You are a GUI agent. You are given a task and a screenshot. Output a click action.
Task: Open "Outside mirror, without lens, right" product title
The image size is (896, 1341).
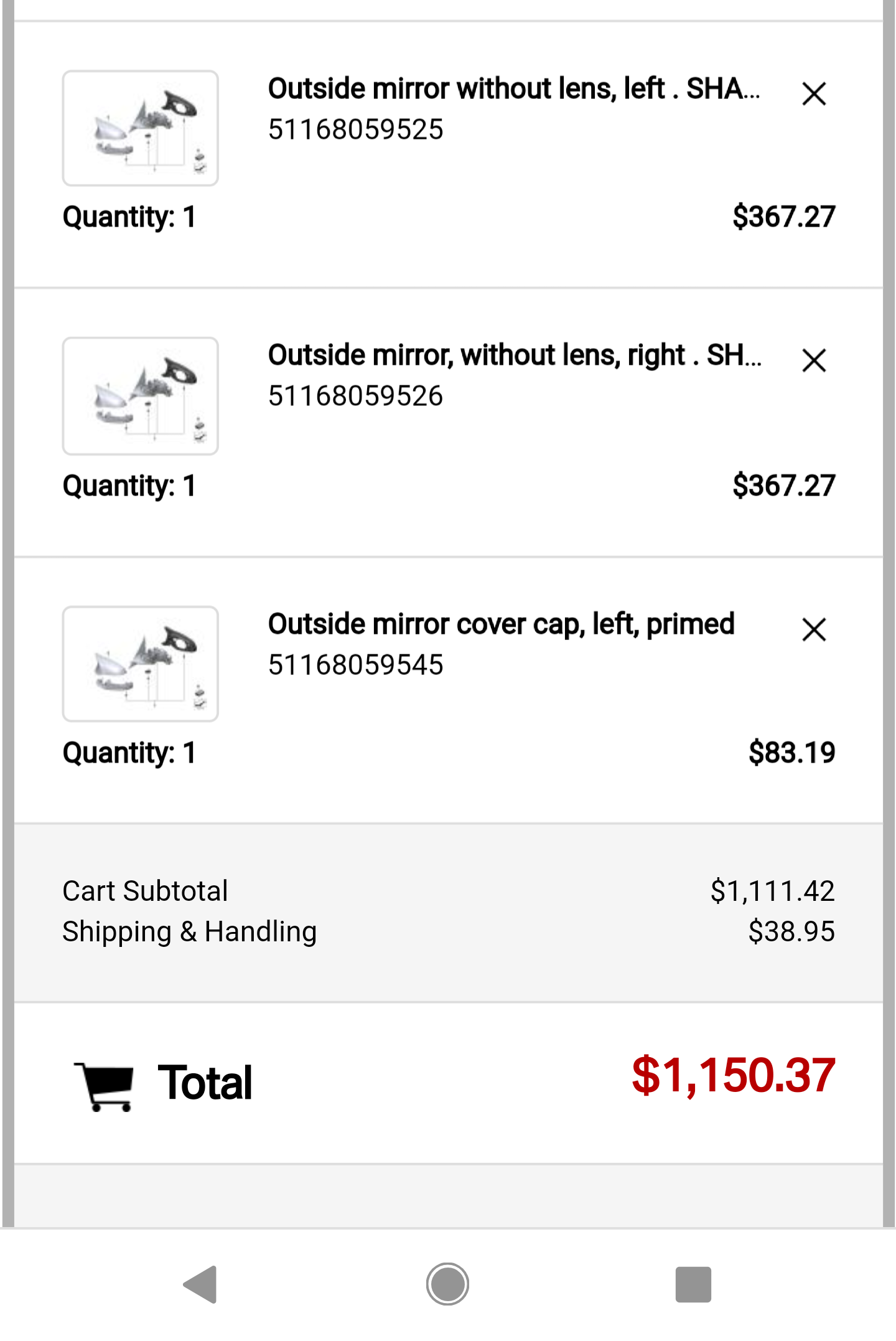click(x=515, y=355)
